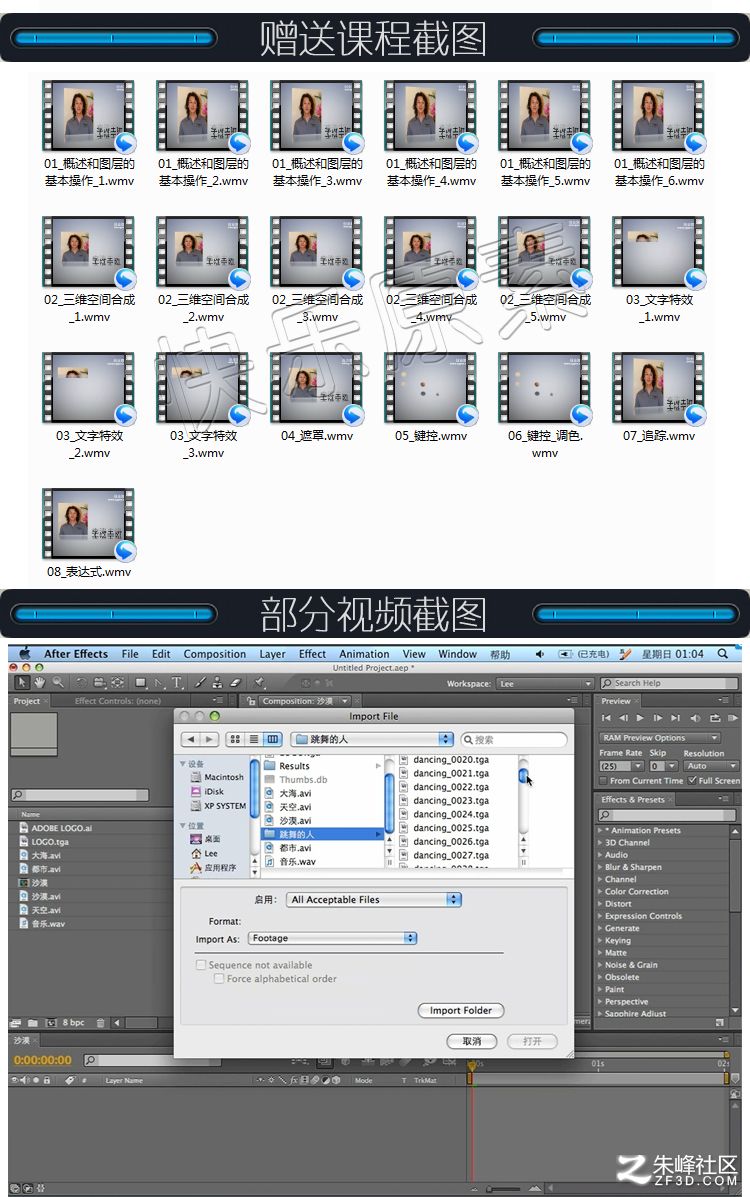The height and width of the screenshot is (1197, 750).
Task: Select dancing_0023.tga in file list
Action: pyautogui.click(x=451, y=800)
